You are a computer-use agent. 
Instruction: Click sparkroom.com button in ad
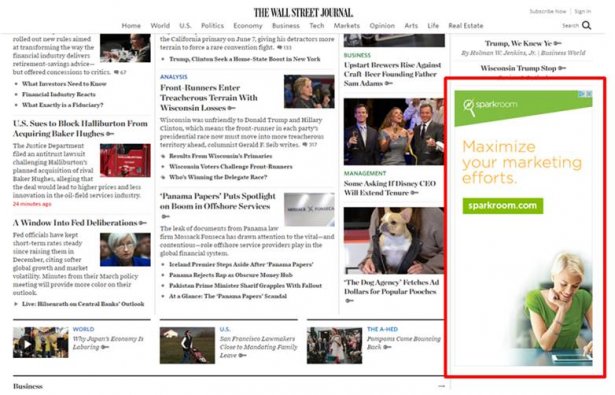click(503, 206)
